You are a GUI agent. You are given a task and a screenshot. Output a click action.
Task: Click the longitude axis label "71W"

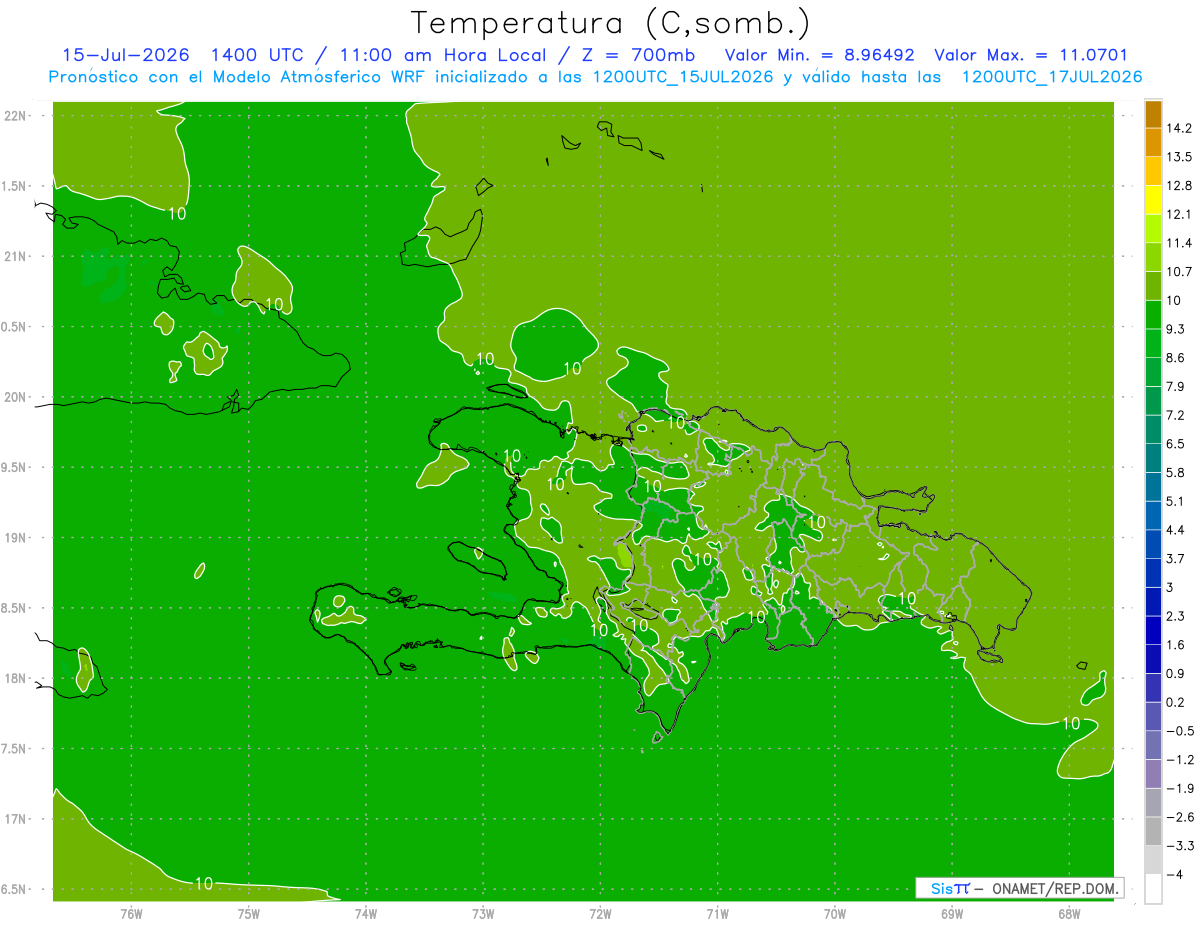pos(717,913)
